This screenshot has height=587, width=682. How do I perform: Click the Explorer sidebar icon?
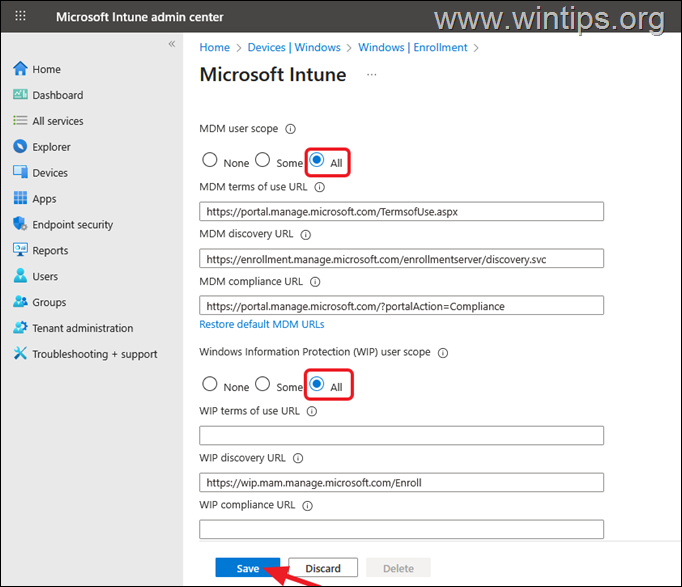[20, 147]
